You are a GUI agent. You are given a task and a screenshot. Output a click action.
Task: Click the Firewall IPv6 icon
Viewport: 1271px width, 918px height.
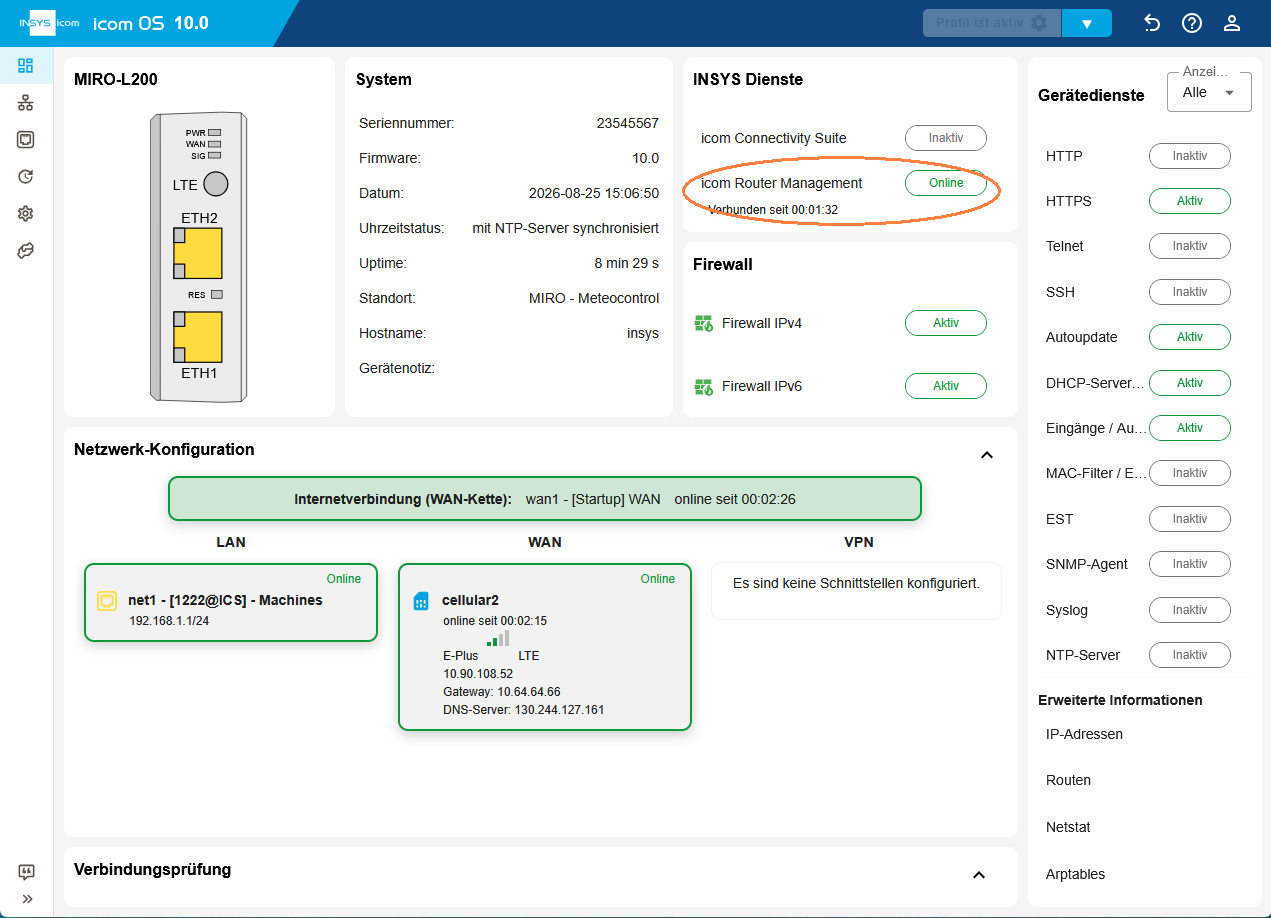tap(703, 386)
